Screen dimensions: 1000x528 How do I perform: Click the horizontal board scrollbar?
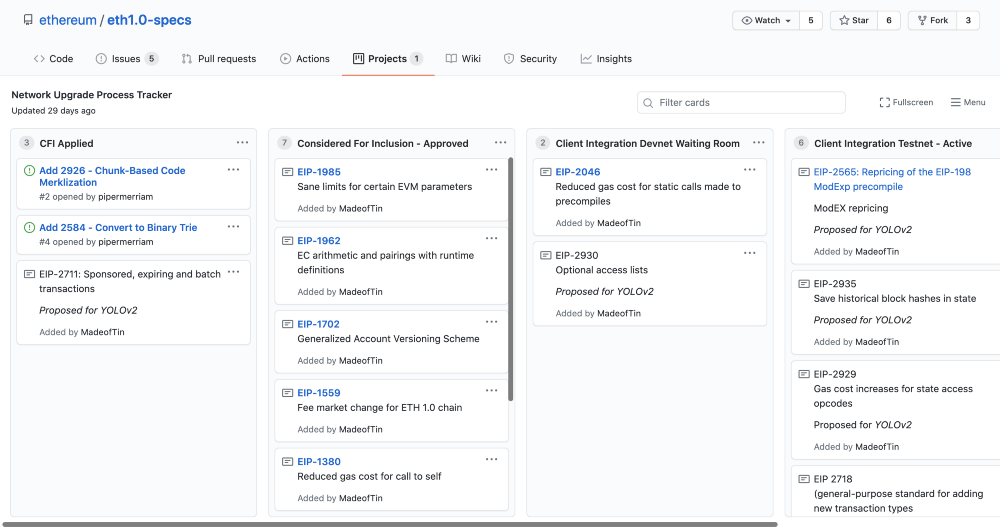(x=390, y=524)
